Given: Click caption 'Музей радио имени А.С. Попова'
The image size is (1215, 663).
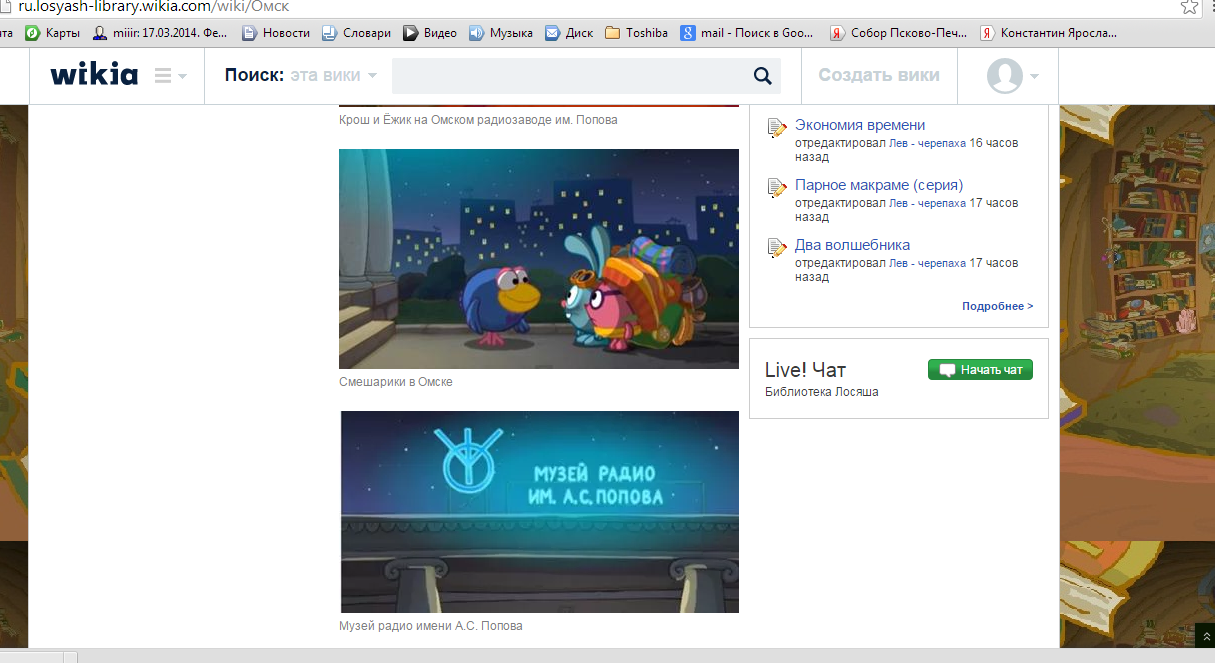Looking at the screenshot, I should (x=431, y=626).
